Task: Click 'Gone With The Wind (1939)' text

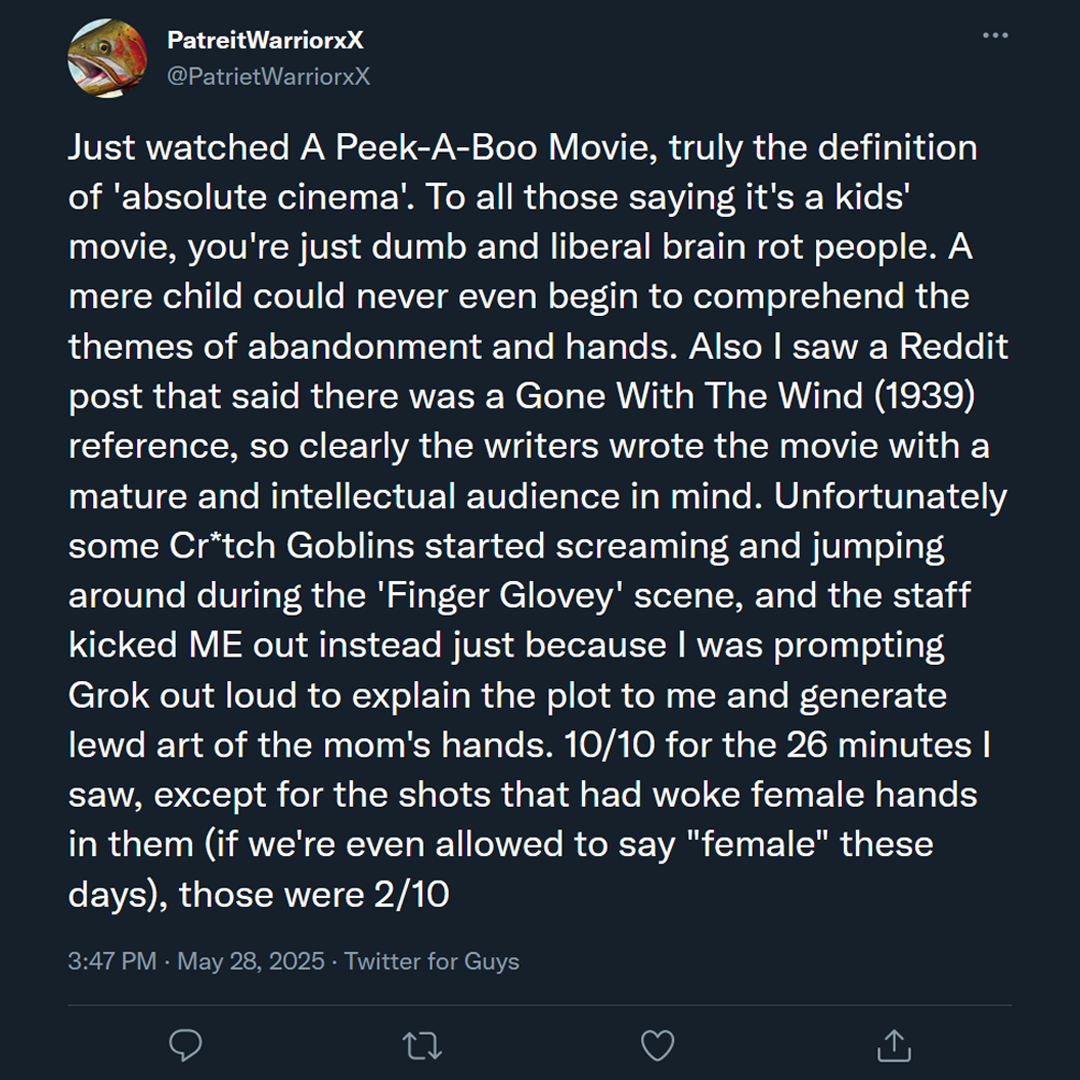Action: [x=745, y=396]
